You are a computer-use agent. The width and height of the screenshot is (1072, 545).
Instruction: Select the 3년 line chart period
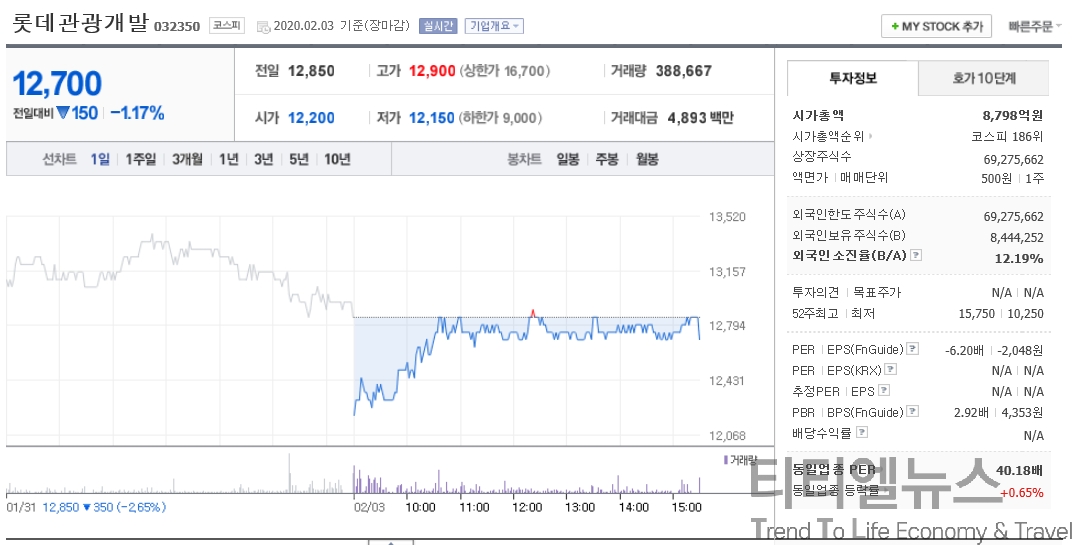(x=263, y=159)
